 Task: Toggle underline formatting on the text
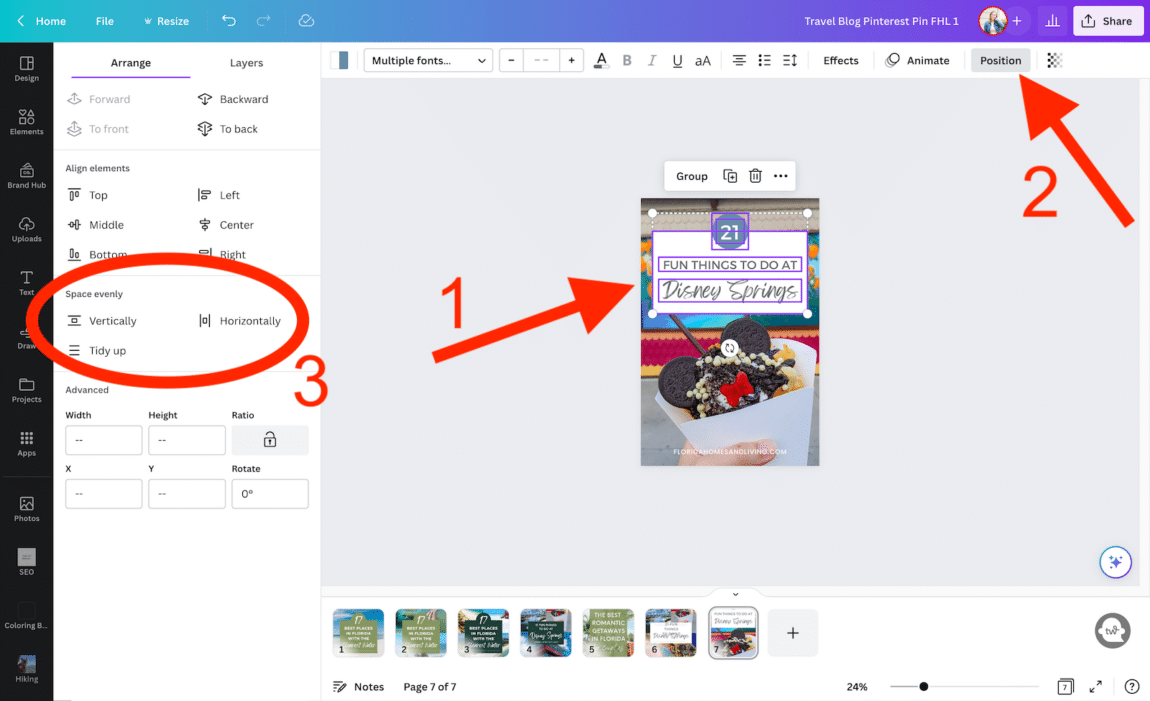pyautogui.click(x=677, y=60)
